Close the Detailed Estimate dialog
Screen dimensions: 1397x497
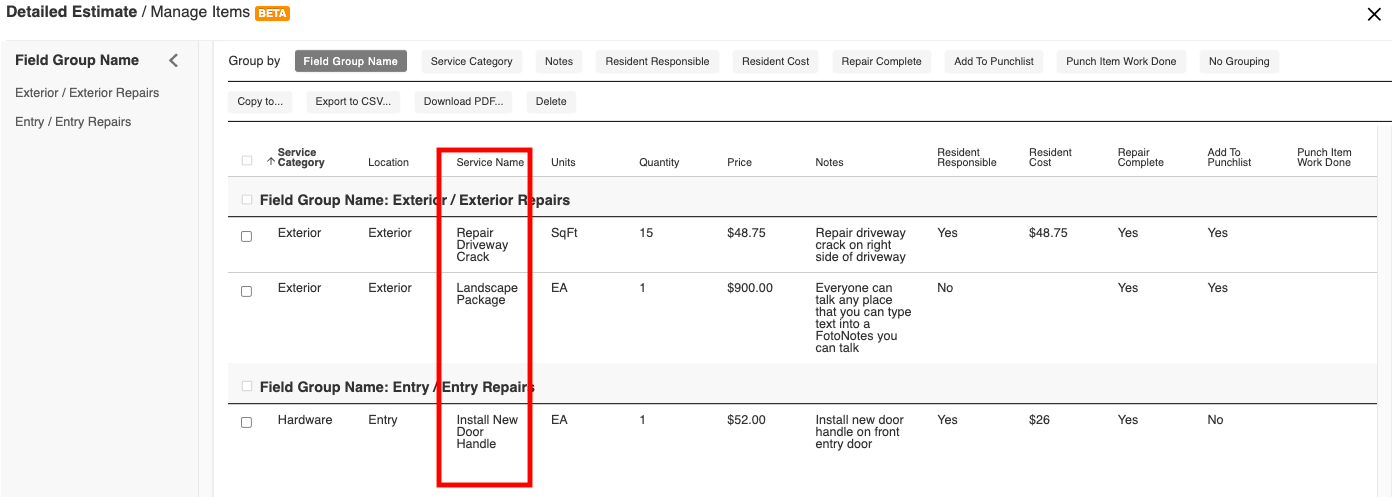click(x=1374, y=14)
